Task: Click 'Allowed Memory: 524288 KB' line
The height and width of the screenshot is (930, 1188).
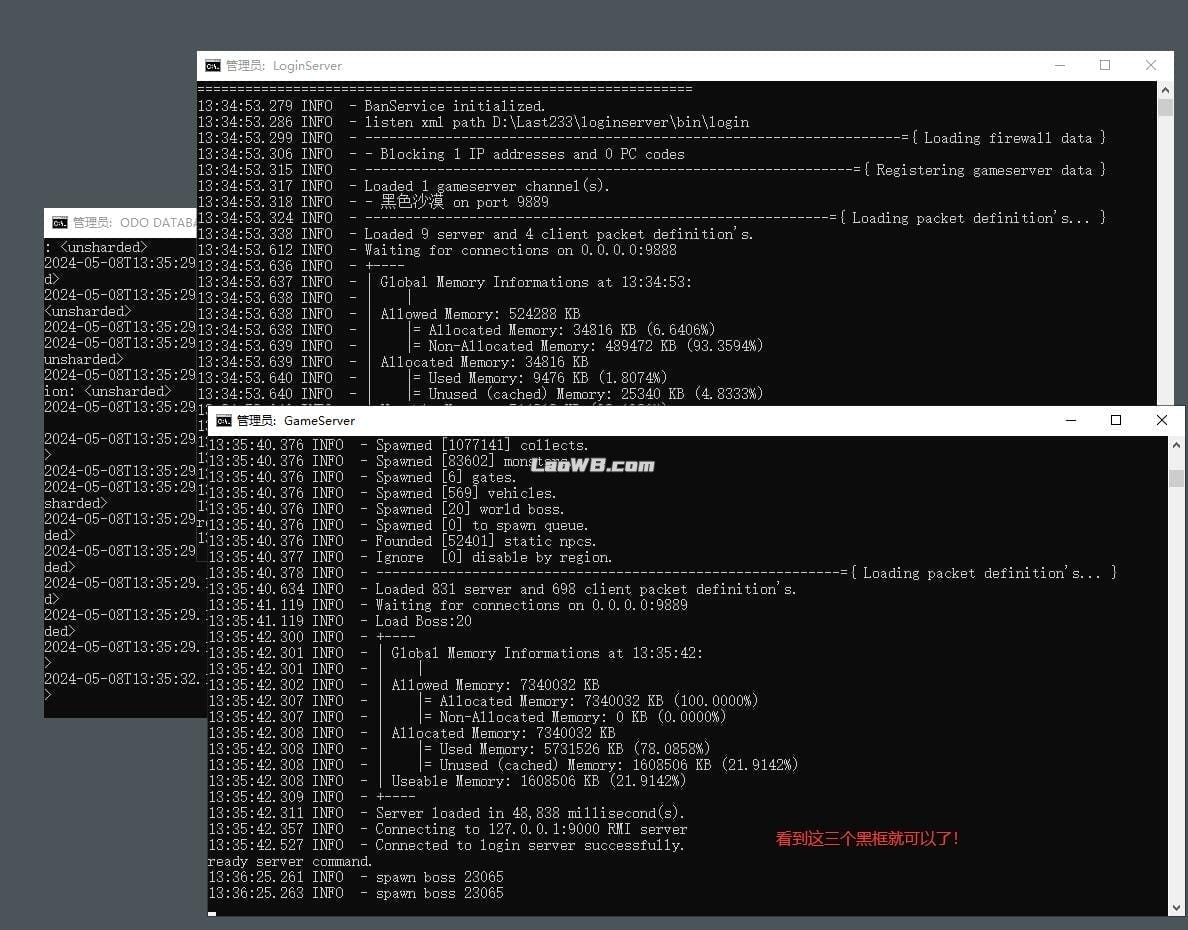Action: [389, 314]
